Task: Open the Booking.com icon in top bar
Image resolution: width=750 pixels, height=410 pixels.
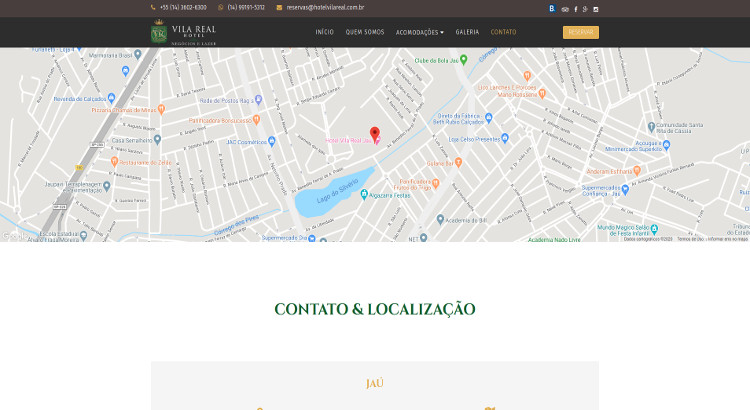Action: [x=552, y=8]
